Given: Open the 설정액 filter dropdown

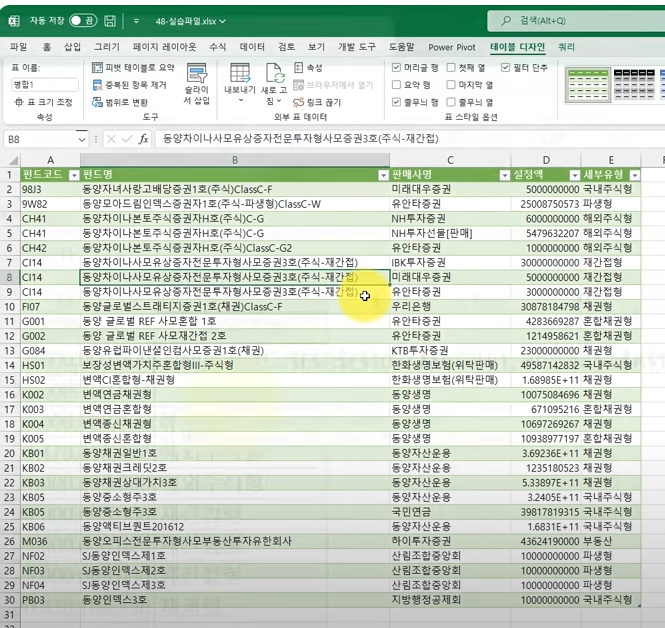Looking at the screenshot, I should pos(575,176).
